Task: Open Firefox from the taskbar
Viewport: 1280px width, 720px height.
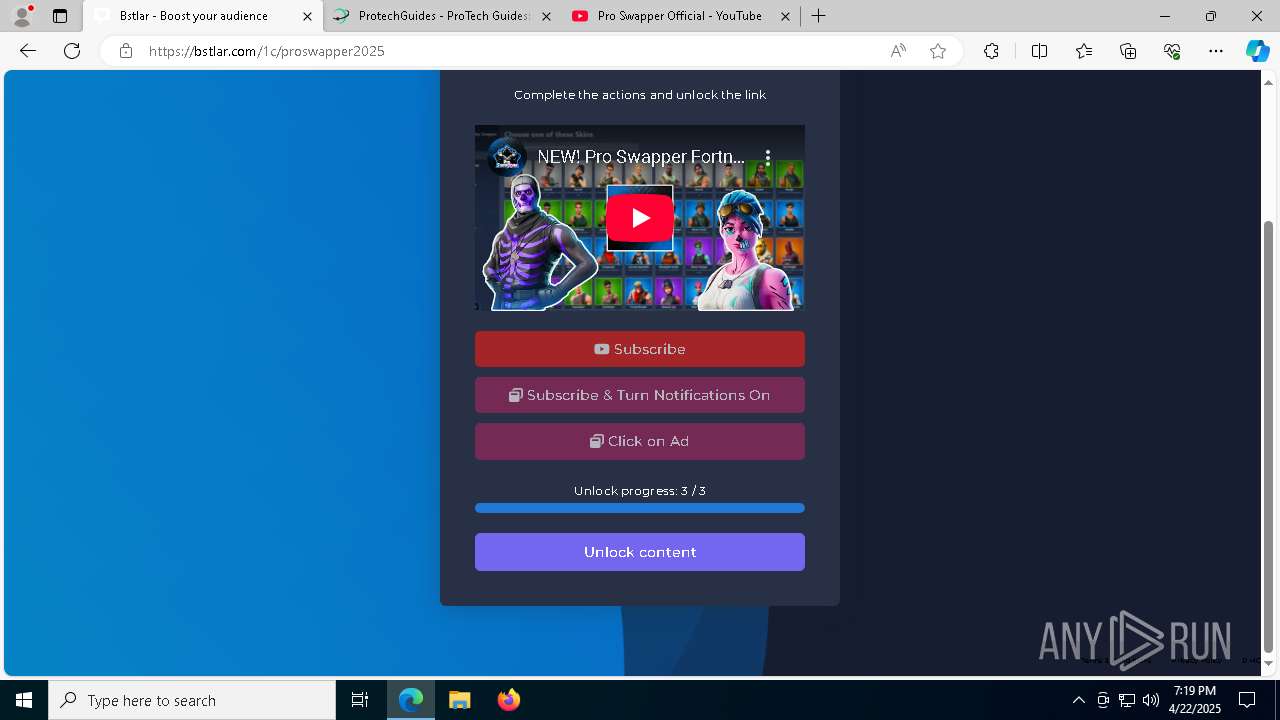Action: [508, 700]
